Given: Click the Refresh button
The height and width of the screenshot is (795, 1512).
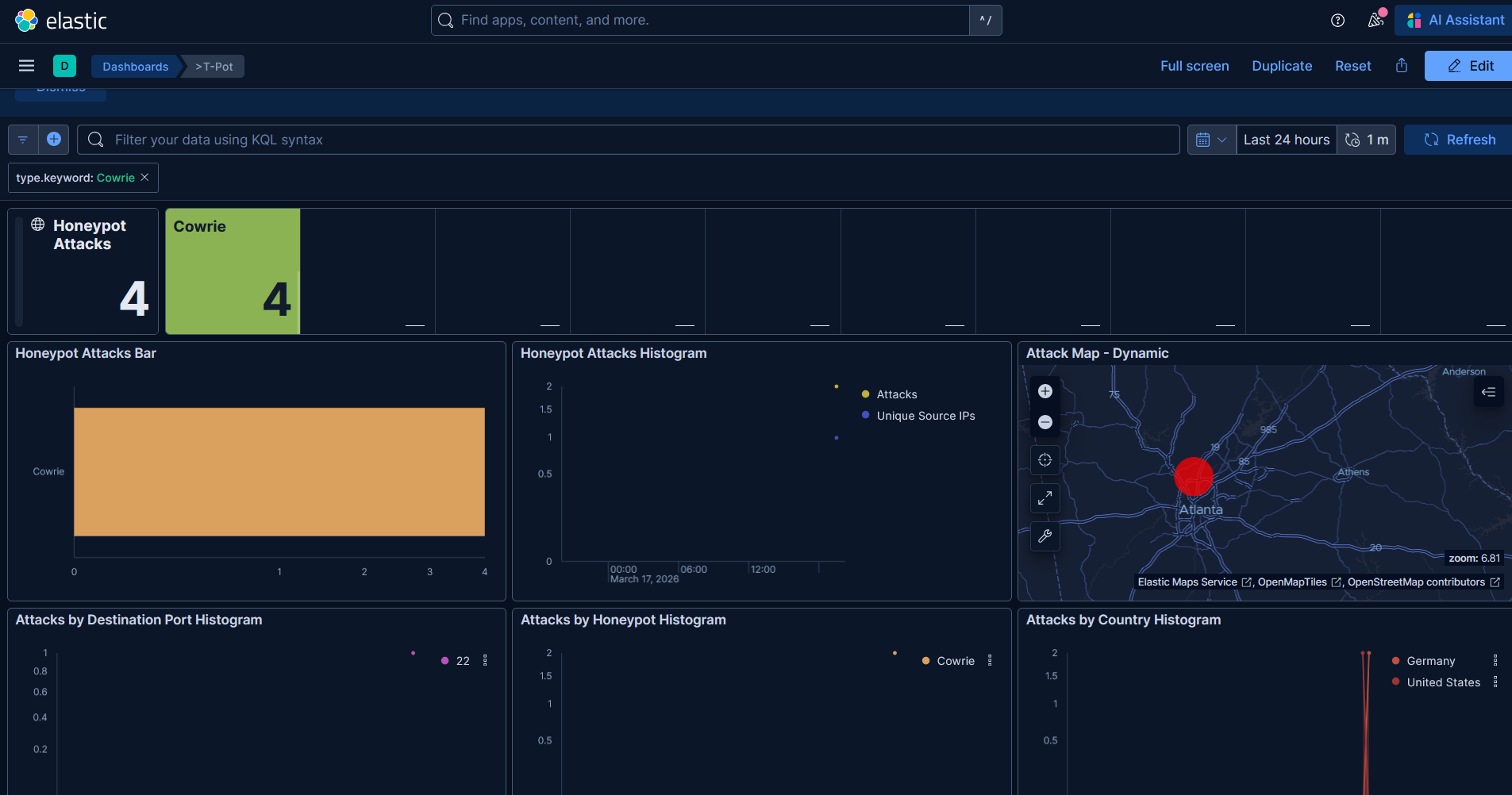Looking at the screenshot, I should 1459,140.
